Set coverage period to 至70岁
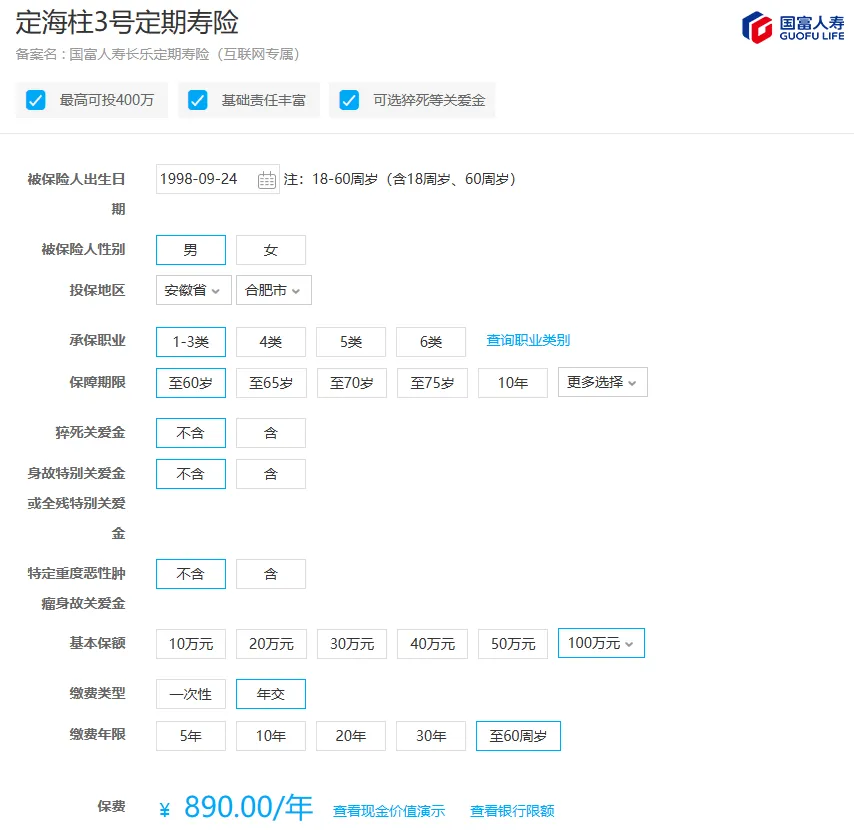The width and height of the screenshot is (854, 830). (x=352, y=383)
